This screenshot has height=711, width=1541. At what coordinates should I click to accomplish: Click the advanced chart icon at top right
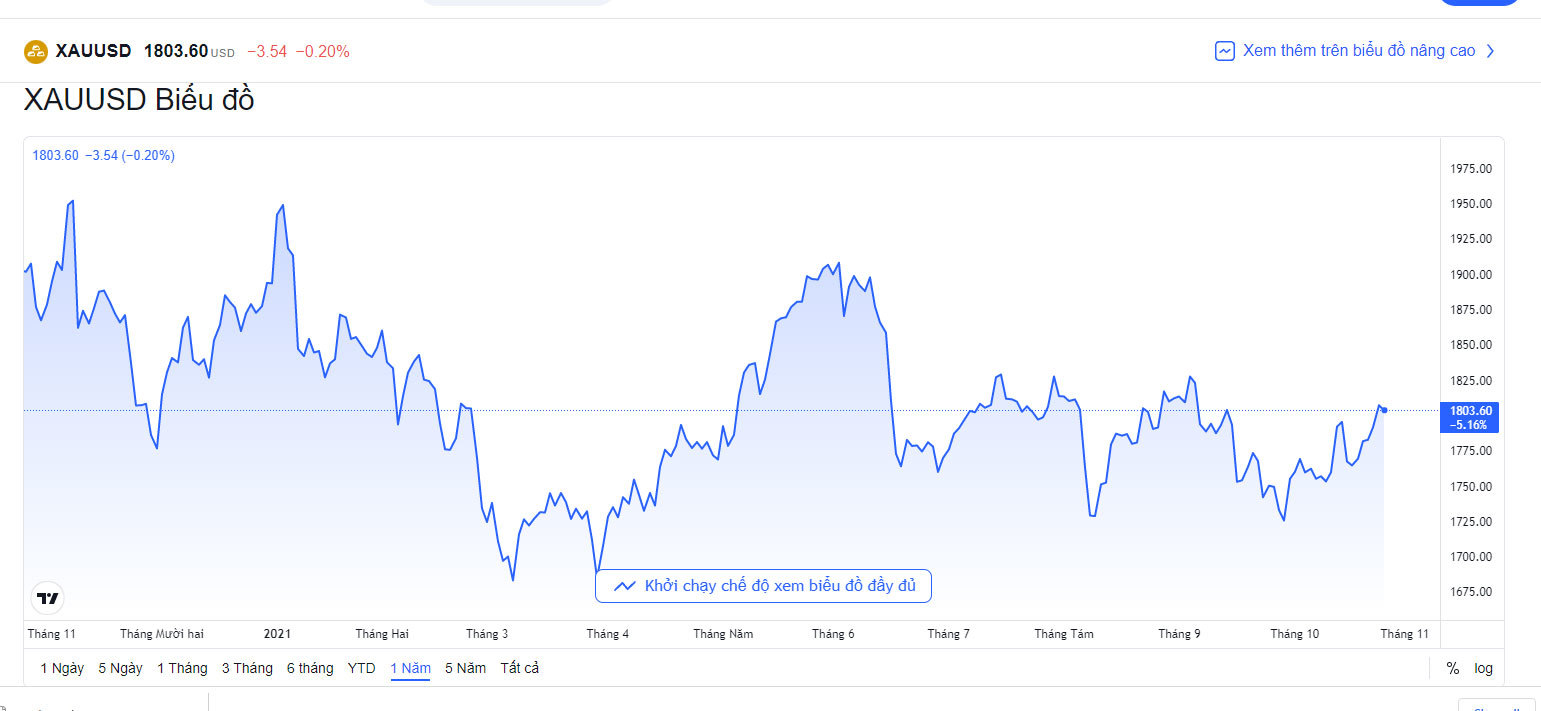[x=1224, y=51]
